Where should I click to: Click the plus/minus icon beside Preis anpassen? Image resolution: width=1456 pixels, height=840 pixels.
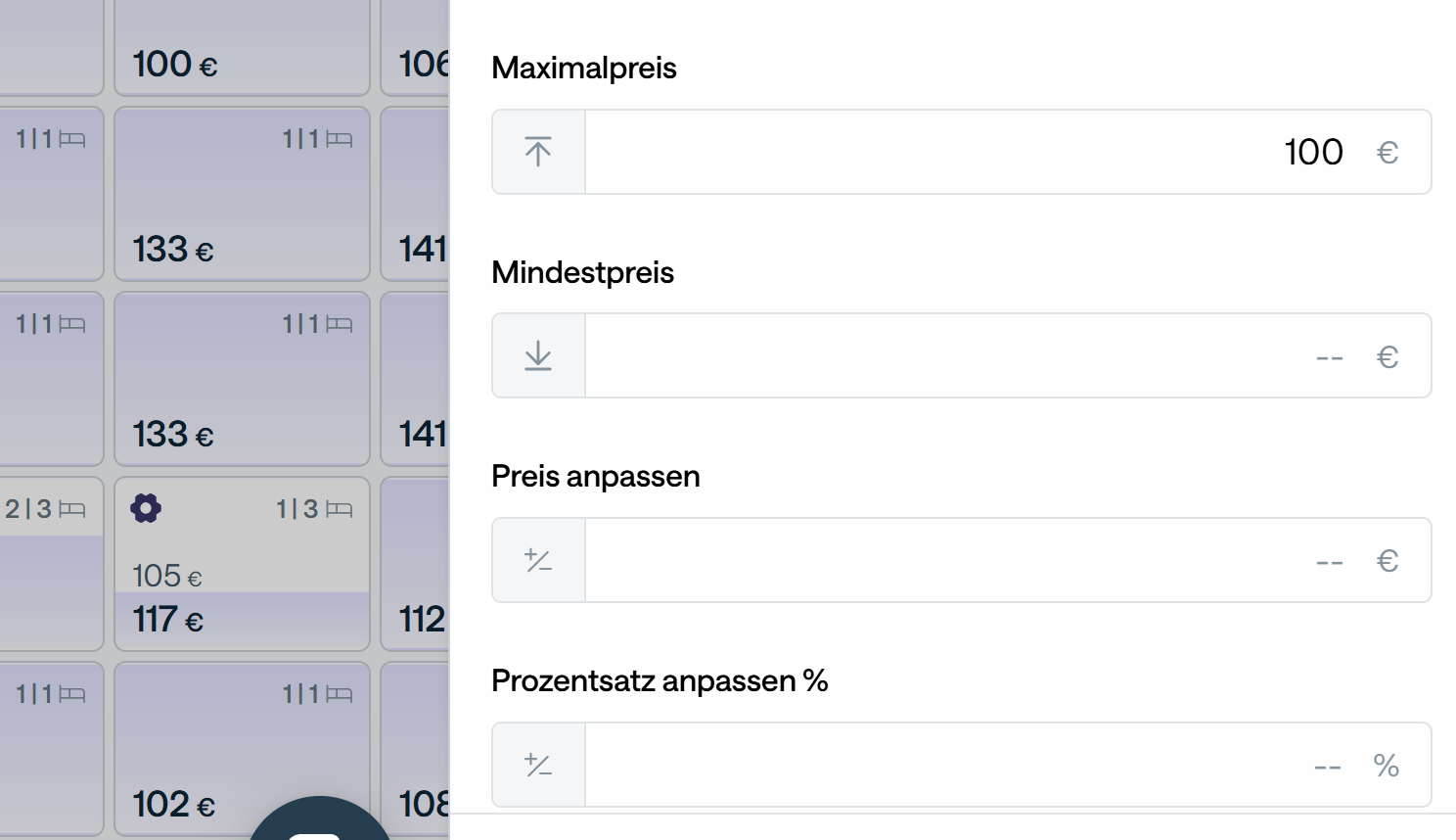(x=538, y=560)
